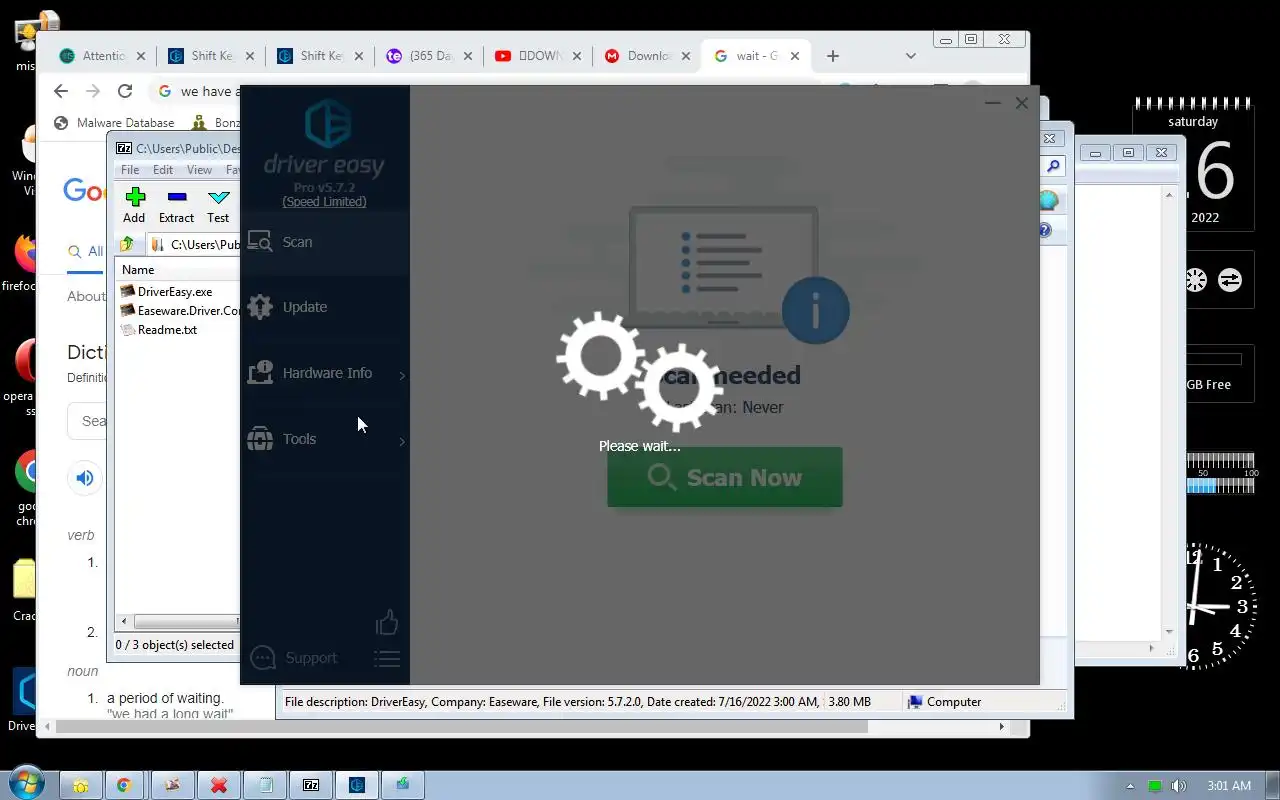
Task: Close the Download Chrome tab
Action: pyautogui.click(x=686, y=56)
